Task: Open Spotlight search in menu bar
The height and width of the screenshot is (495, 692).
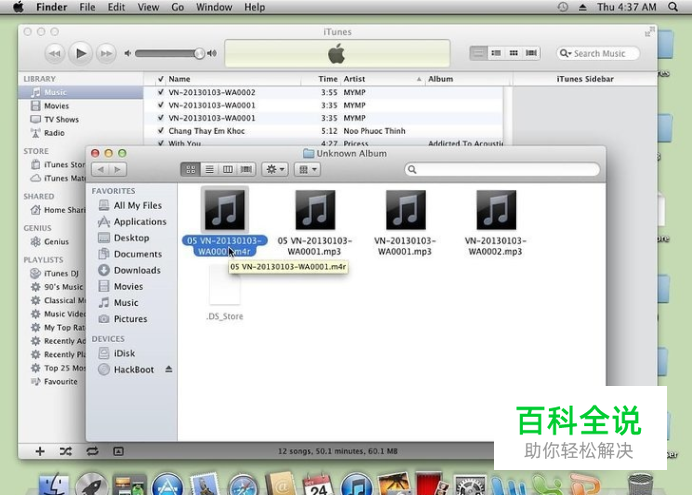Action: click(x=673, y=7)
